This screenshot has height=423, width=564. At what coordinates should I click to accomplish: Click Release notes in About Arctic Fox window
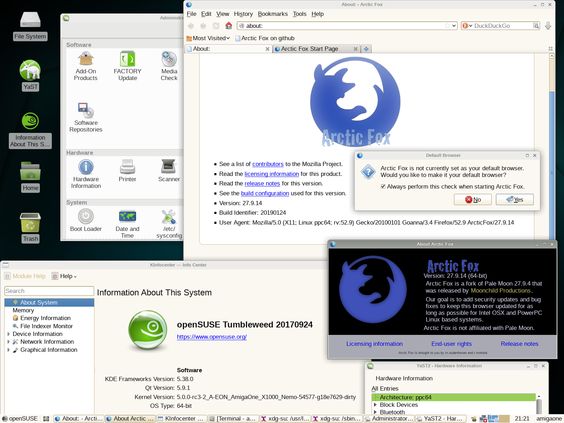[519, 344]
